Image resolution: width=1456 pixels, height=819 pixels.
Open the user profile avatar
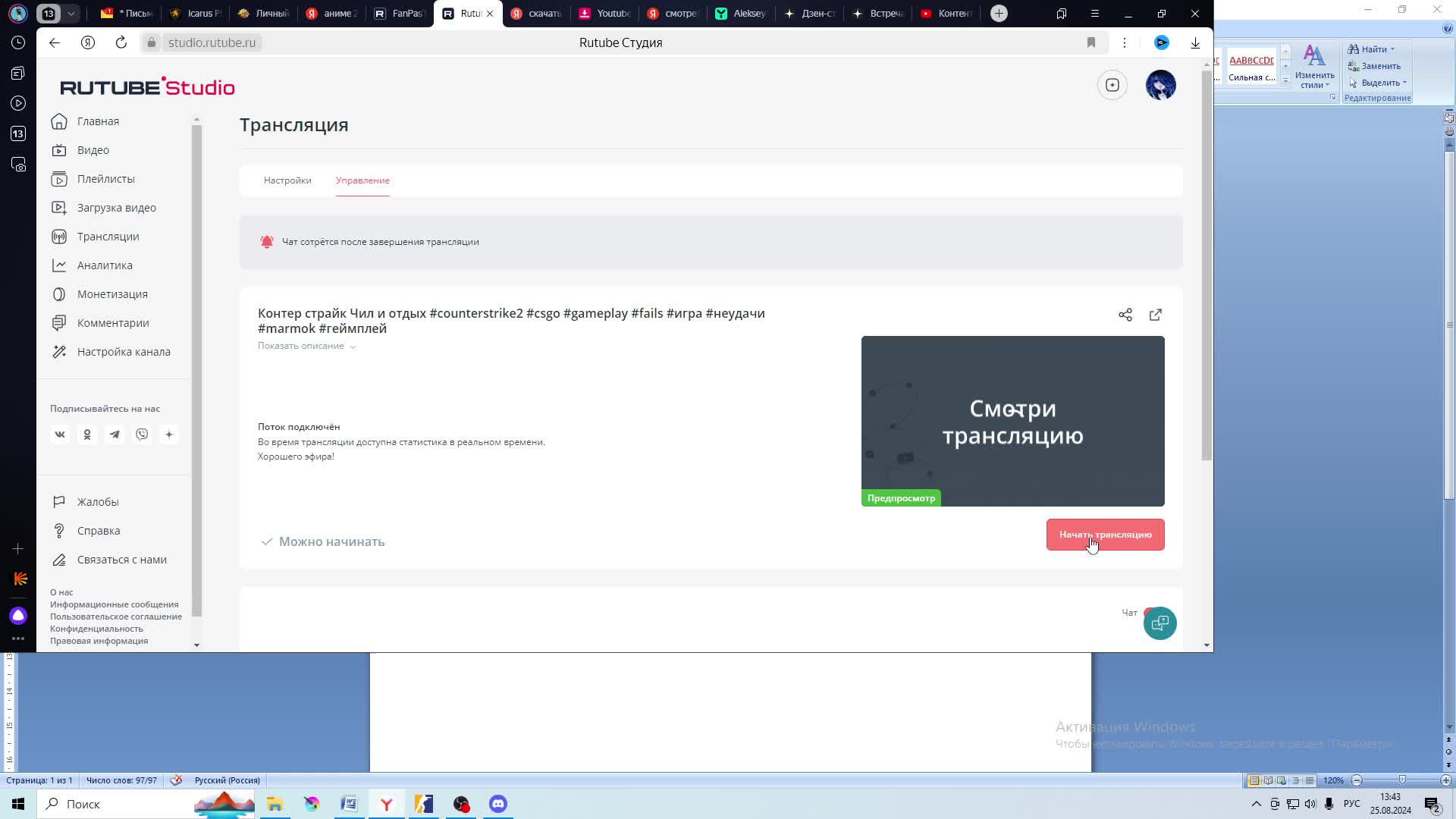pos(1160,85)
